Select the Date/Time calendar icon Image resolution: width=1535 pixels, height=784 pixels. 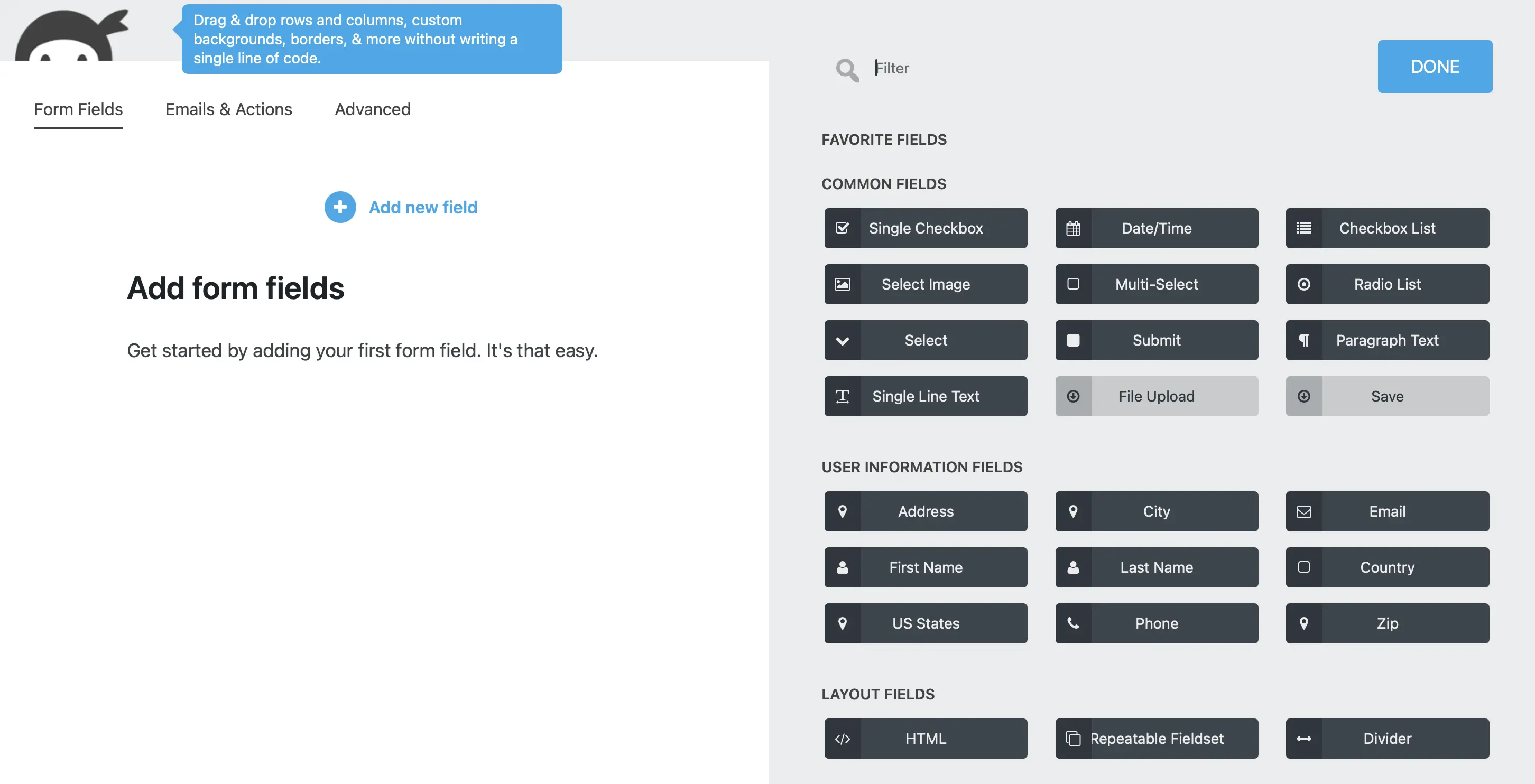pyautogui.click(x=1074, y=228)
